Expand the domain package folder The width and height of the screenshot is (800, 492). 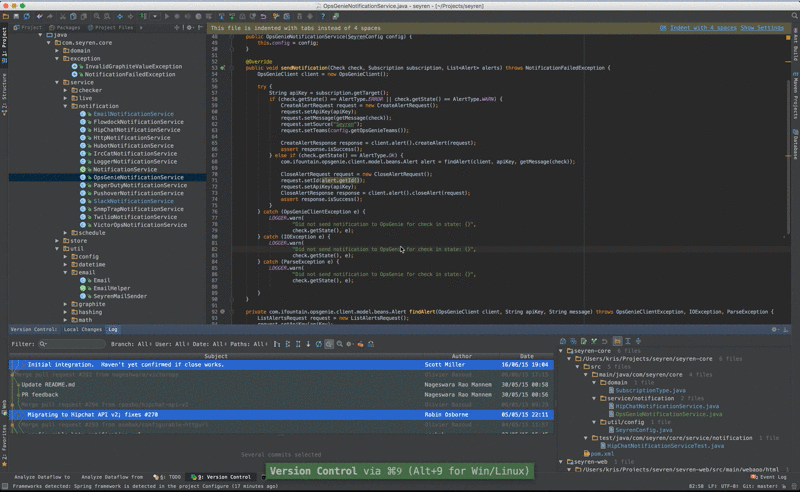[x=57, y=51]
